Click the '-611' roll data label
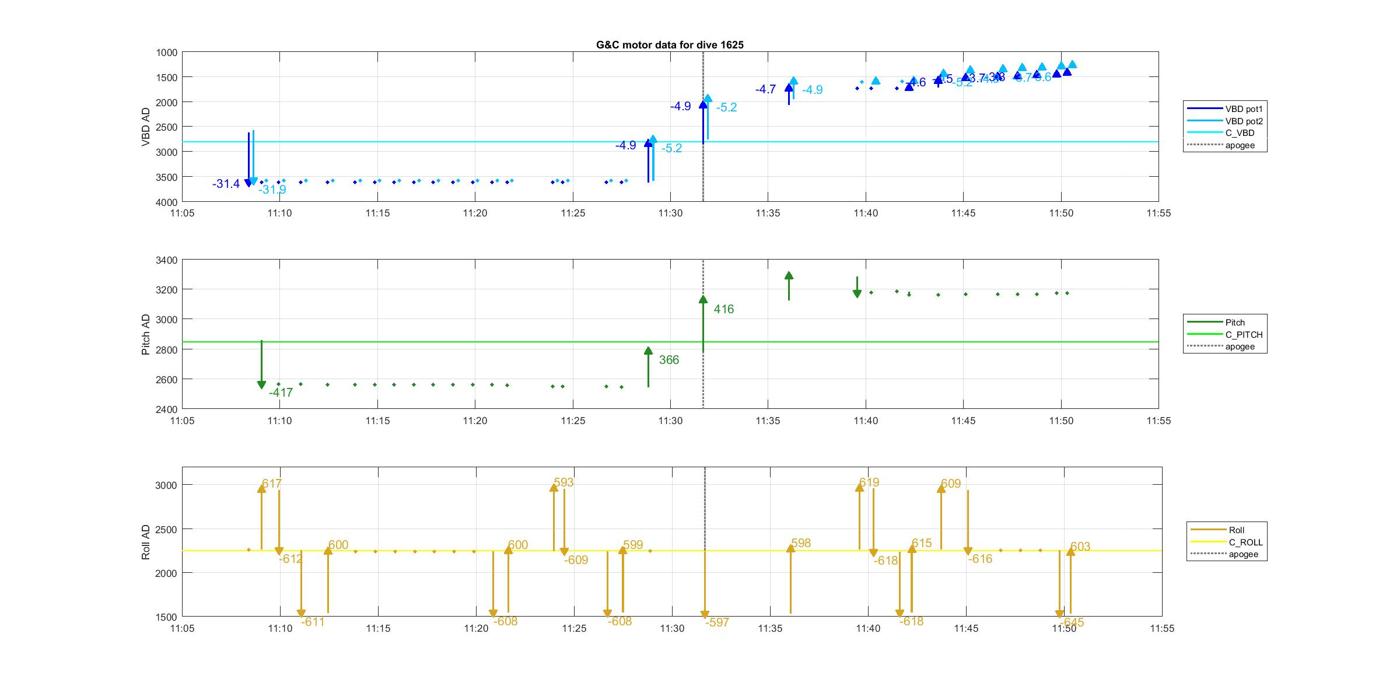Viewport: 1400px width, 693px height. point(313,622)
